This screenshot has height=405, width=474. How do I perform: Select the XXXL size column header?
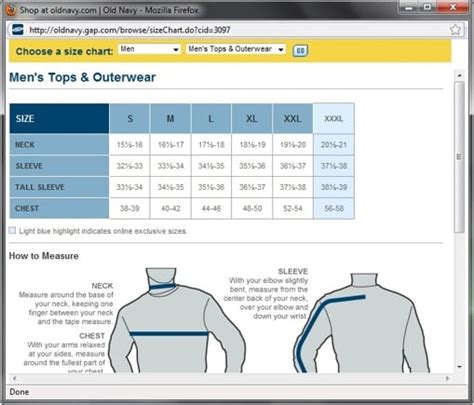point(334,119)
